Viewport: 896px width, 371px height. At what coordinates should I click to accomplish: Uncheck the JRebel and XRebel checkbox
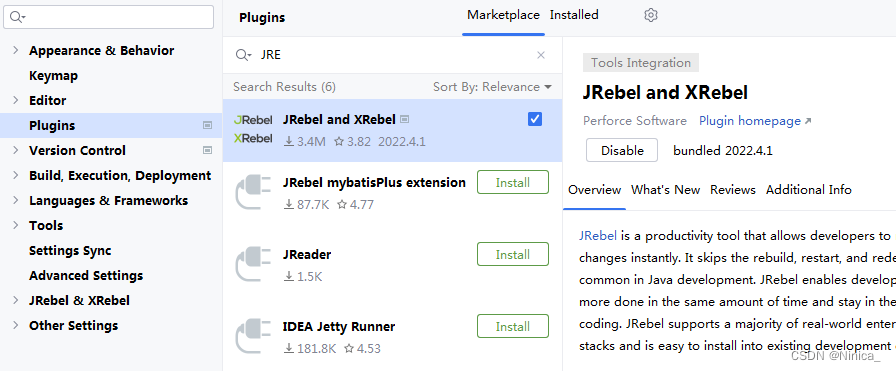pos(535,119)
